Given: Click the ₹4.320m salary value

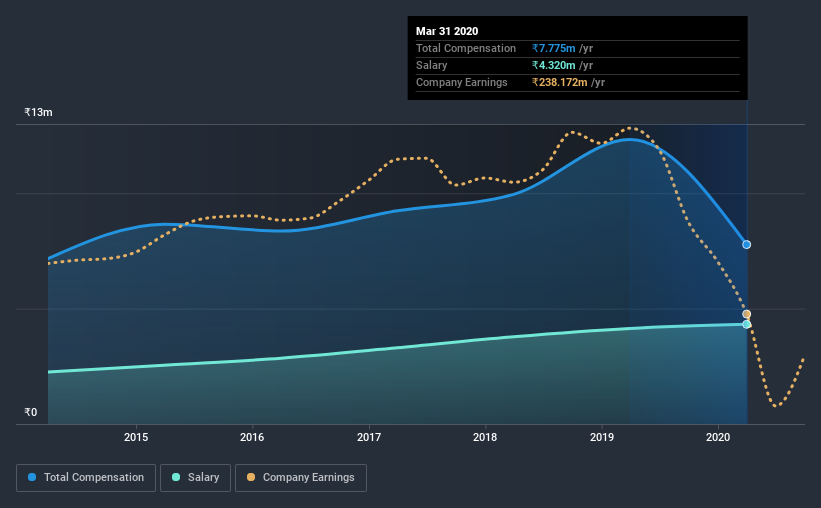Looking at the screenshot, I should coord(553,65).
